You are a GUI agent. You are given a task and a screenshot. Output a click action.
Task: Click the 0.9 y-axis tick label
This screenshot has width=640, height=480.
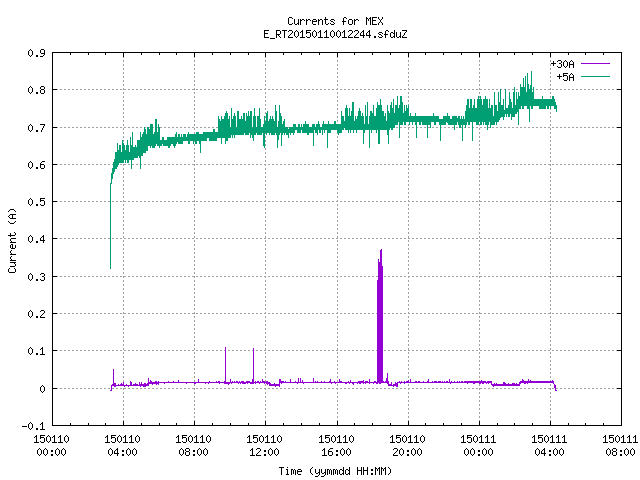[36, 53]
